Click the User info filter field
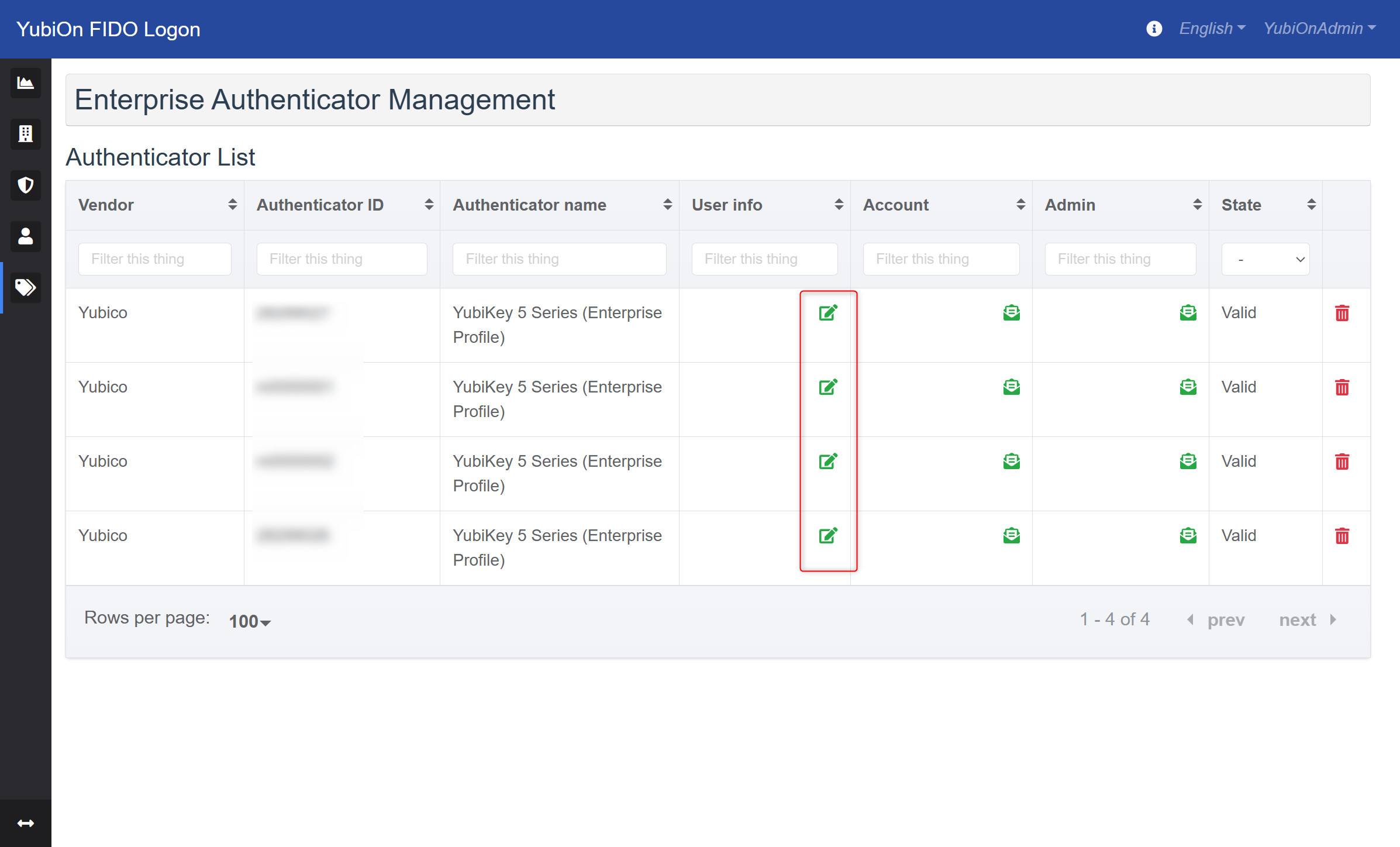The width and height of the screenshot is (1400, 847). point(765,259)
